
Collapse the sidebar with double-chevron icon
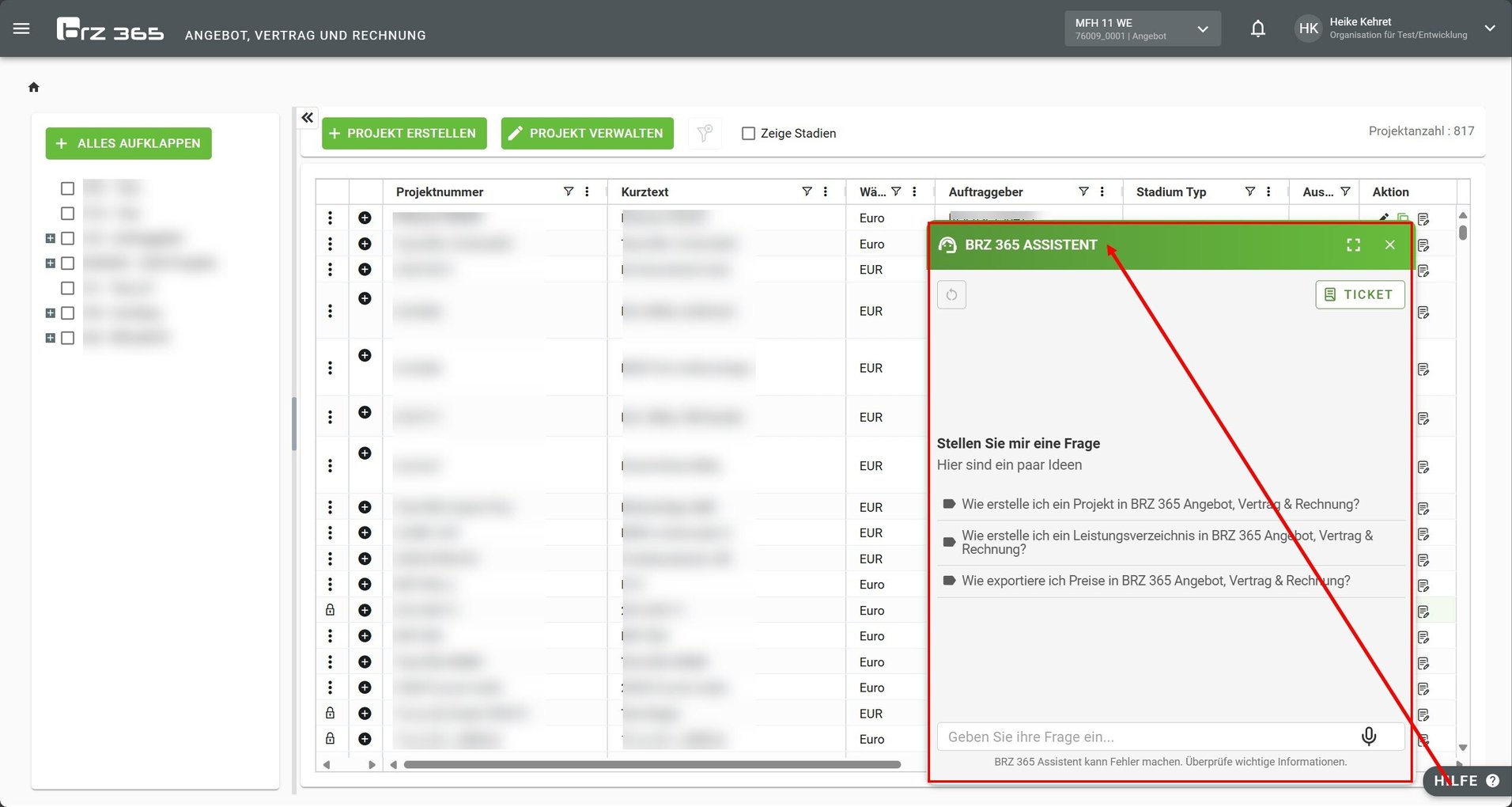pos(308,118)
